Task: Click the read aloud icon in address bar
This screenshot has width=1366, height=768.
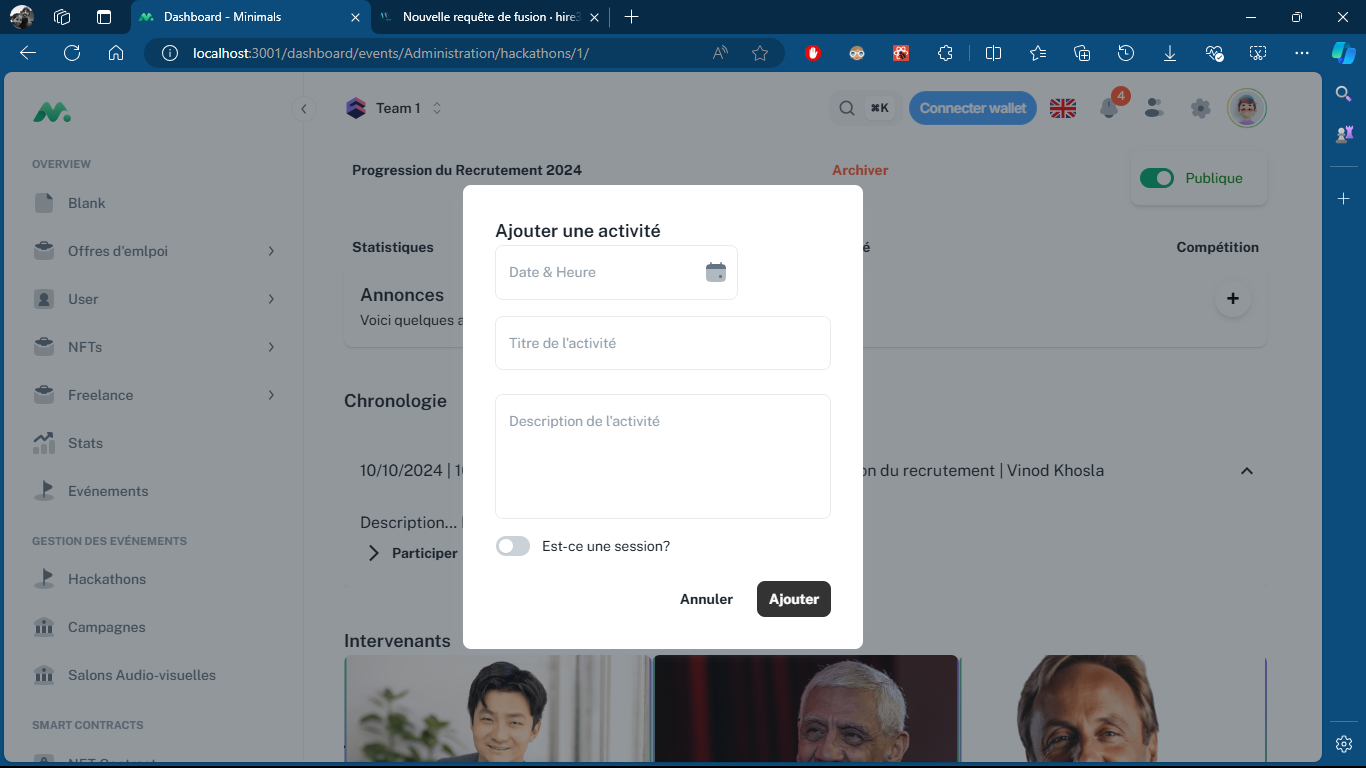Action: point(720,53)
